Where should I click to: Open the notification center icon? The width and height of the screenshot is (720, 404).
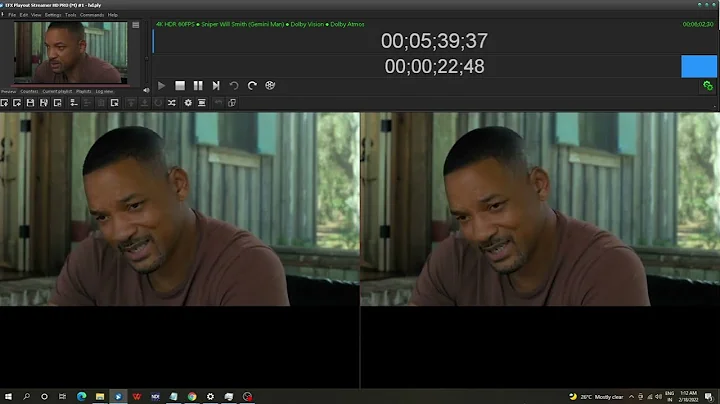709,397
